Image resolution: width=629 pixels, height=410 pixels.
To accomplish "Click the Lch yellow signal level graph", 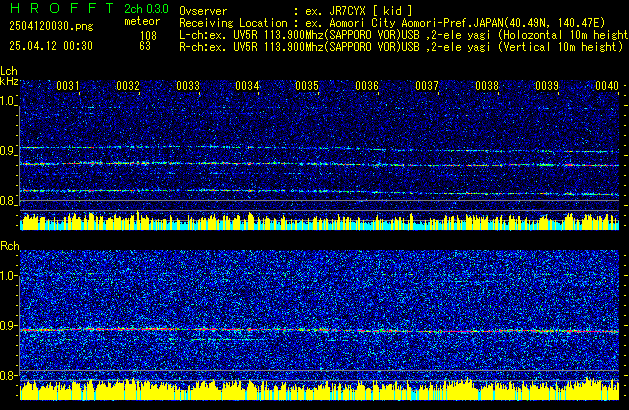I will click(319, 221).
